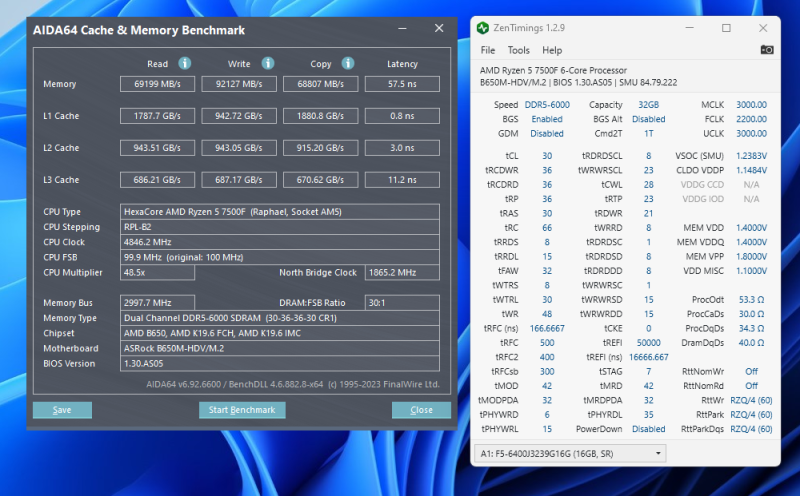Image resolution: width=800 pixels, height=496 pixels.
Task: Click FCLK value 2200.00
Action: pos(751,119)
